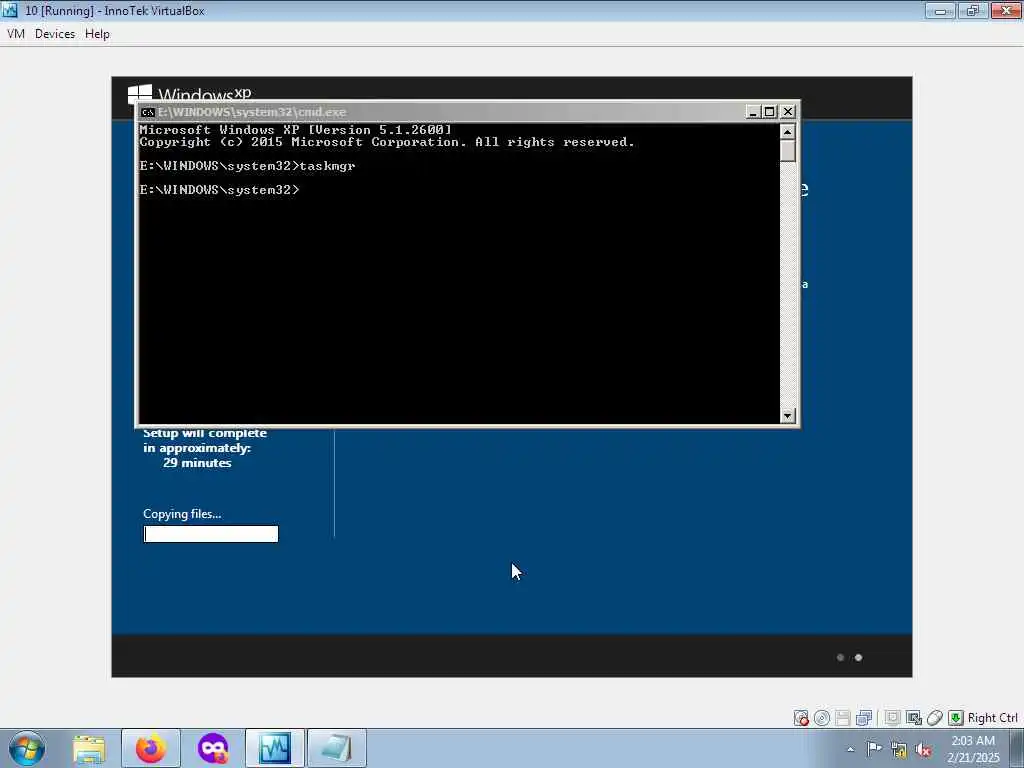The width and height of the screenshot is (1024, 768).
Task: Launch Firefox from the taskbar
Action: 151,748
